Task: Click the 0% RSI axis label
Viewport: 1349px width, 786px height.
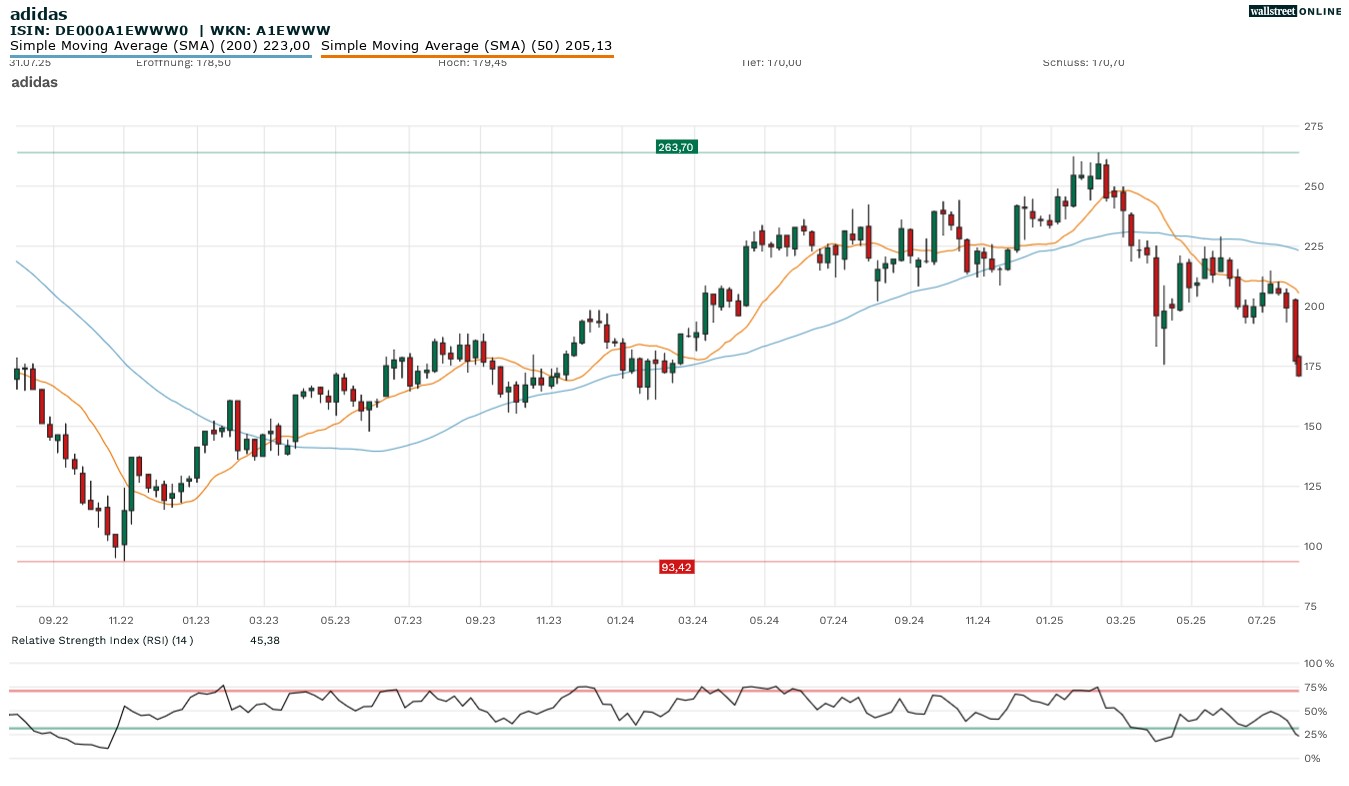Action: point(1312,758)
